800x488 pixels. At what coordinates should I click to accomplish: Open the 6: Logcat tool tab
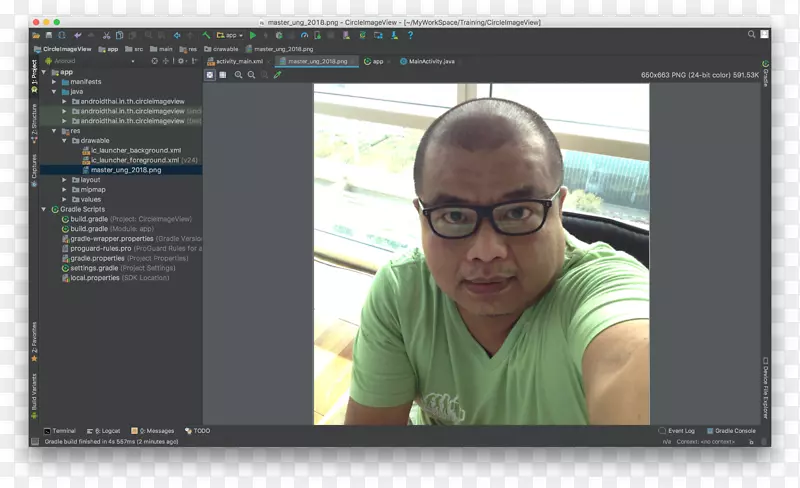coord(104,431)
